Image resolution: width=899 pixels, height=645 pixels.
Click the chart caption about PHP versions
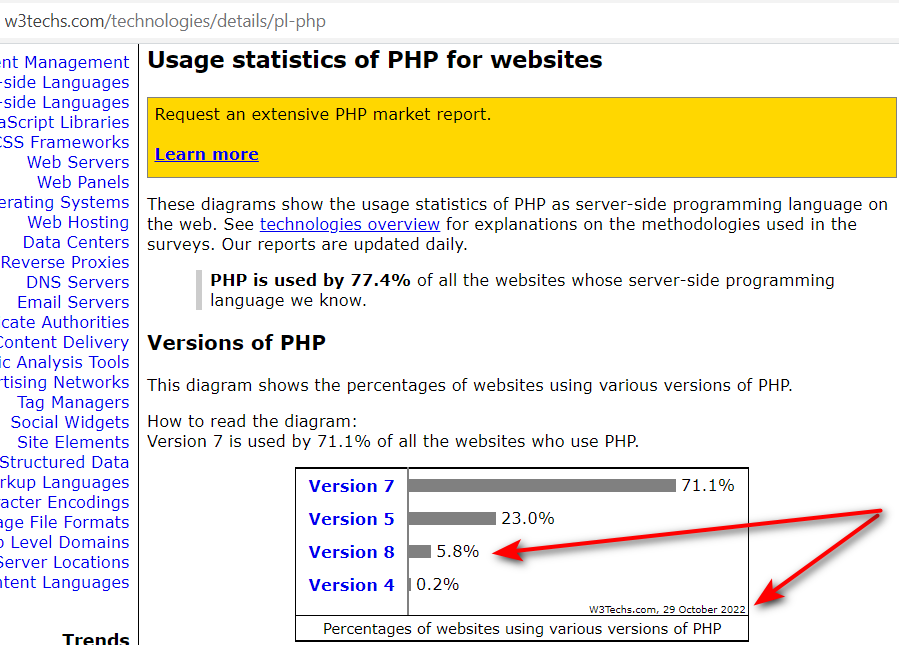click(x=522, y=629)
